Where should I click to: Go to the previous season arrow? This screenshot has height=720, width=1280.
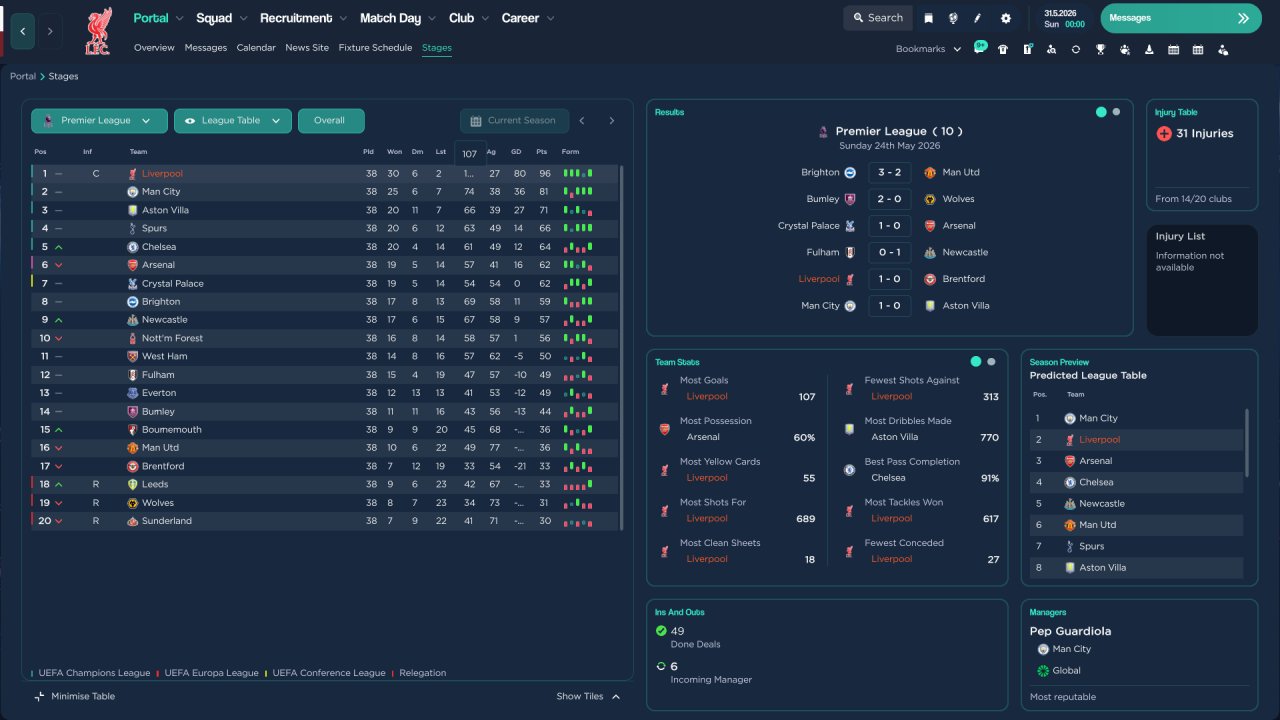582,121
